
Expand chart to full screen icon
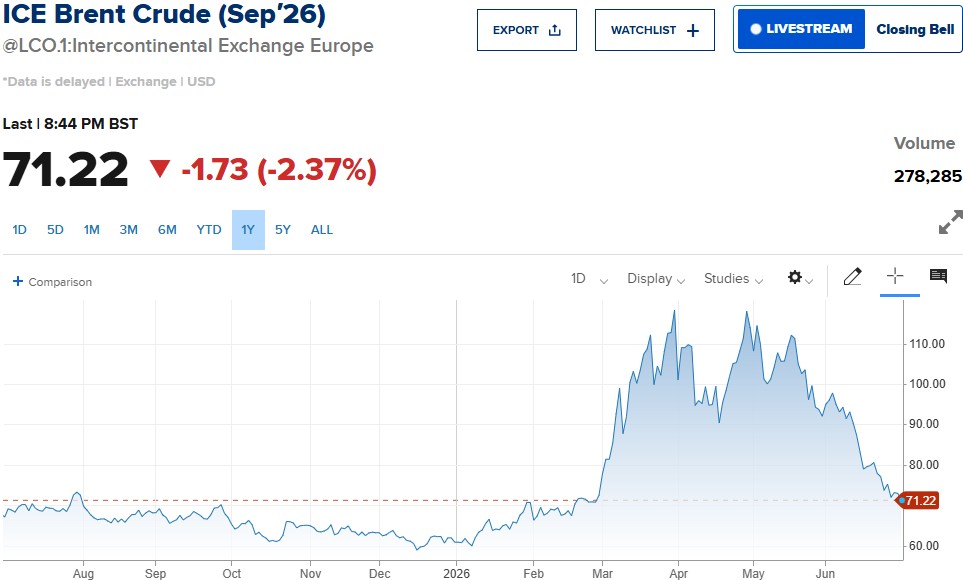[x=951, y=222]
